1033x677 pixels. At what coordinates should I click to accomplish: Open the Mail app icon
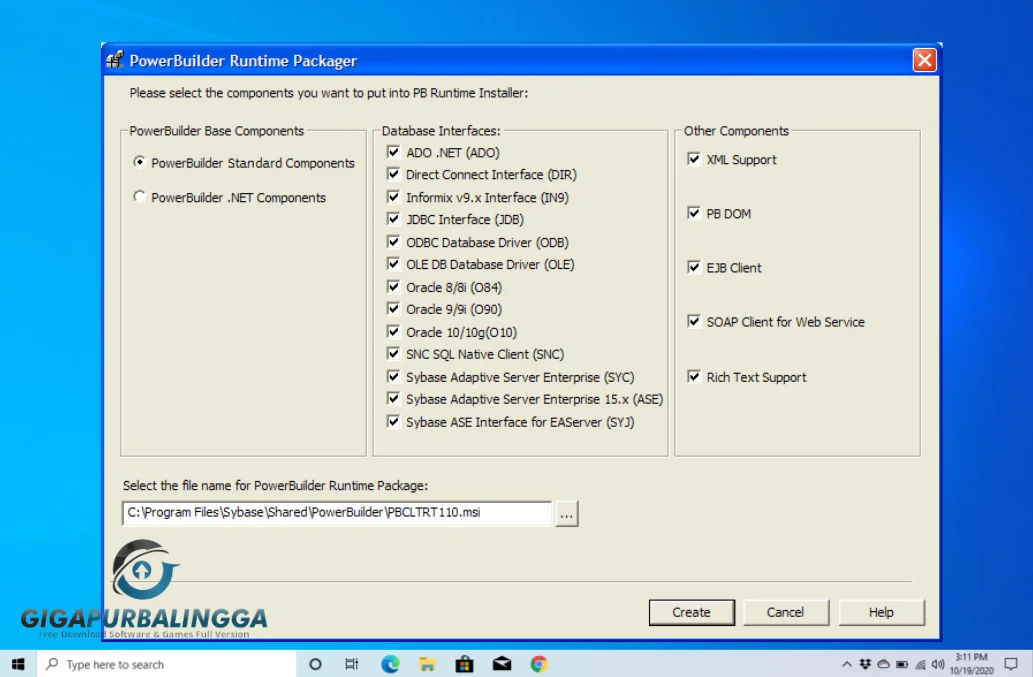point(501,663)
